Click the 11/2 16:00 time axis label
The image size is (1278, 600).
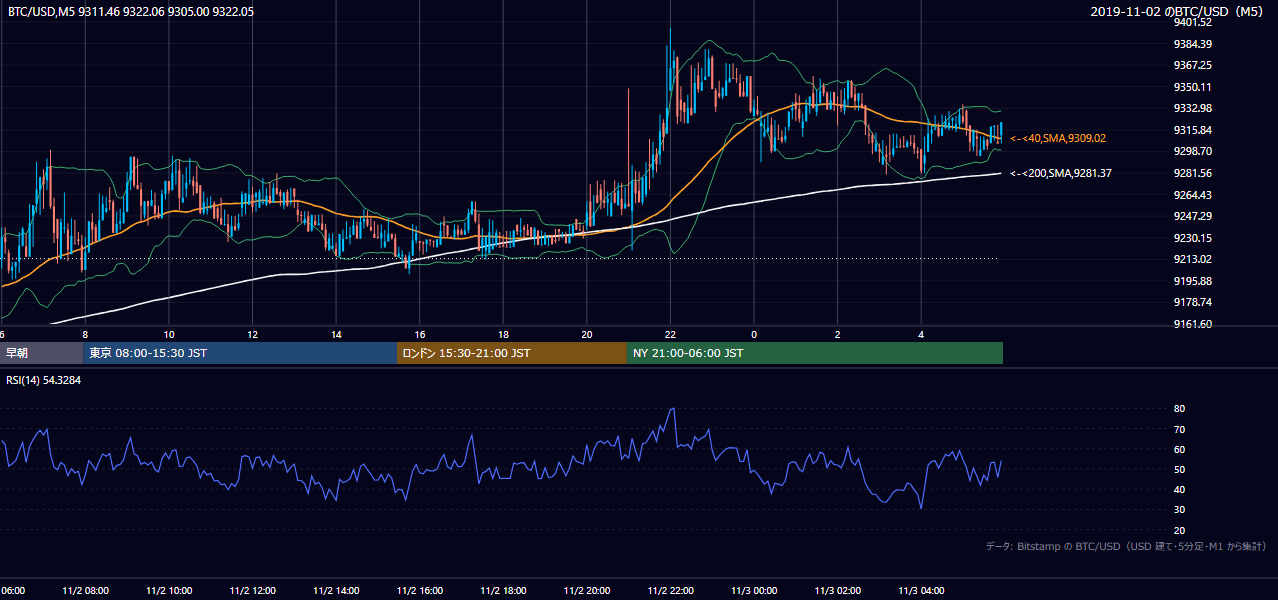coord(420,590)
